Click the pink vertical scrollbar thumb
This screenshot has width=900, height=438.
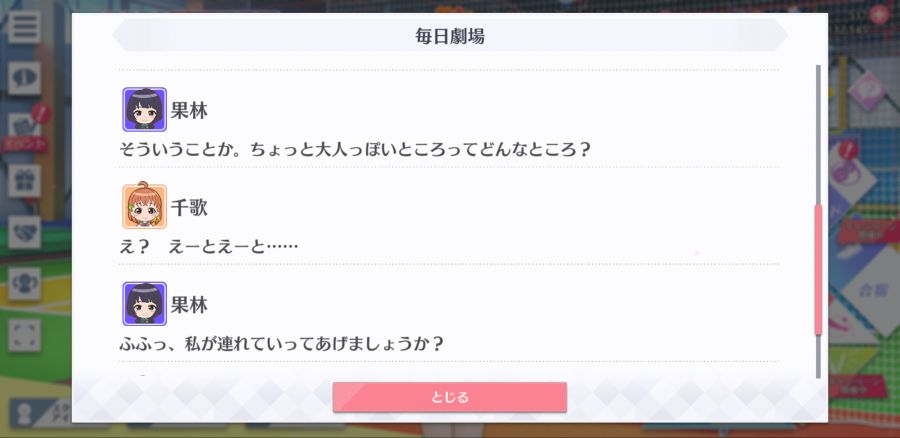click(x=818, y=269)
